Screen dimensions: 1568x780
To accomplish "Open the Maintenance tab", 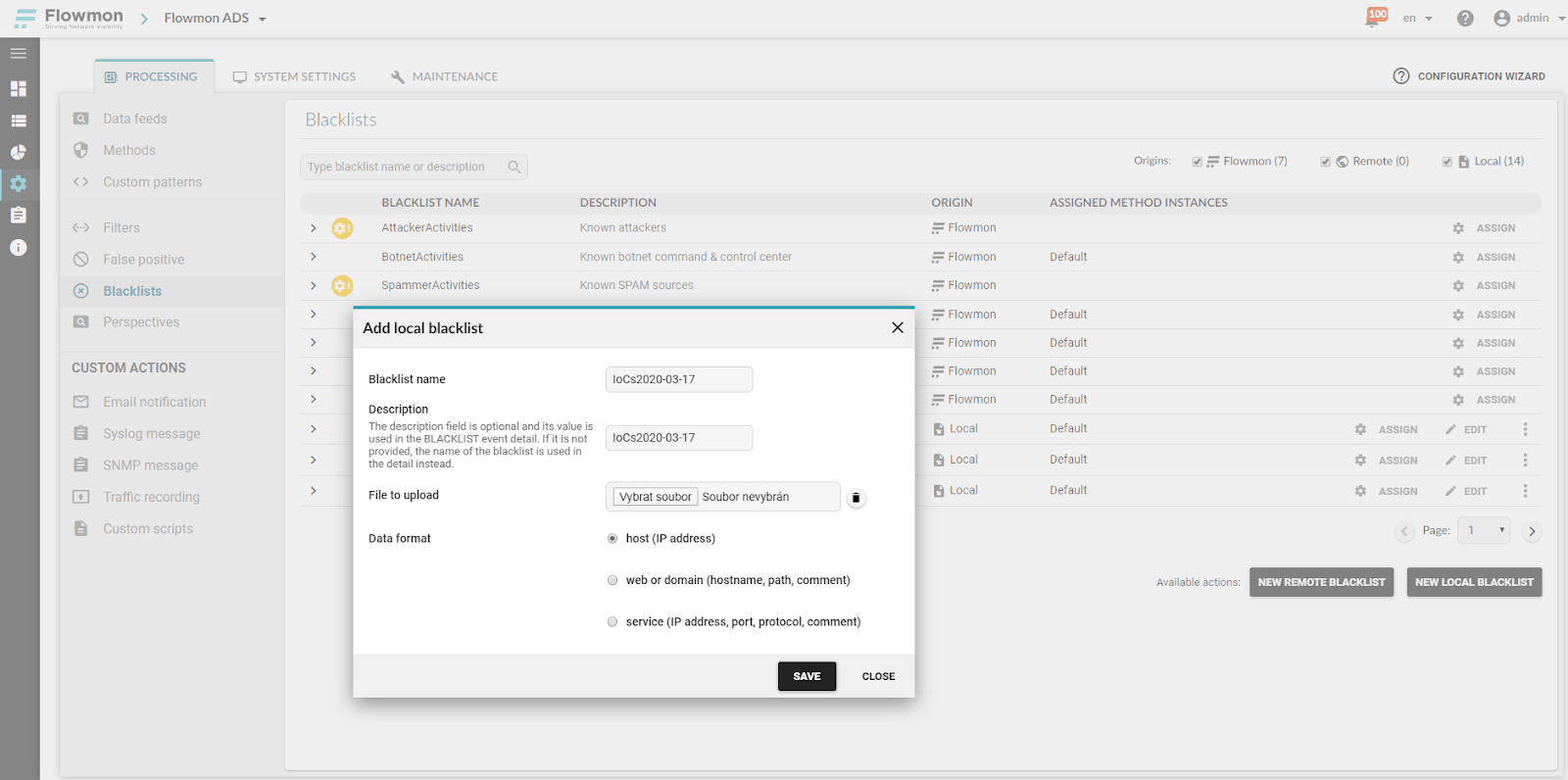I will [x=444, y=76].
